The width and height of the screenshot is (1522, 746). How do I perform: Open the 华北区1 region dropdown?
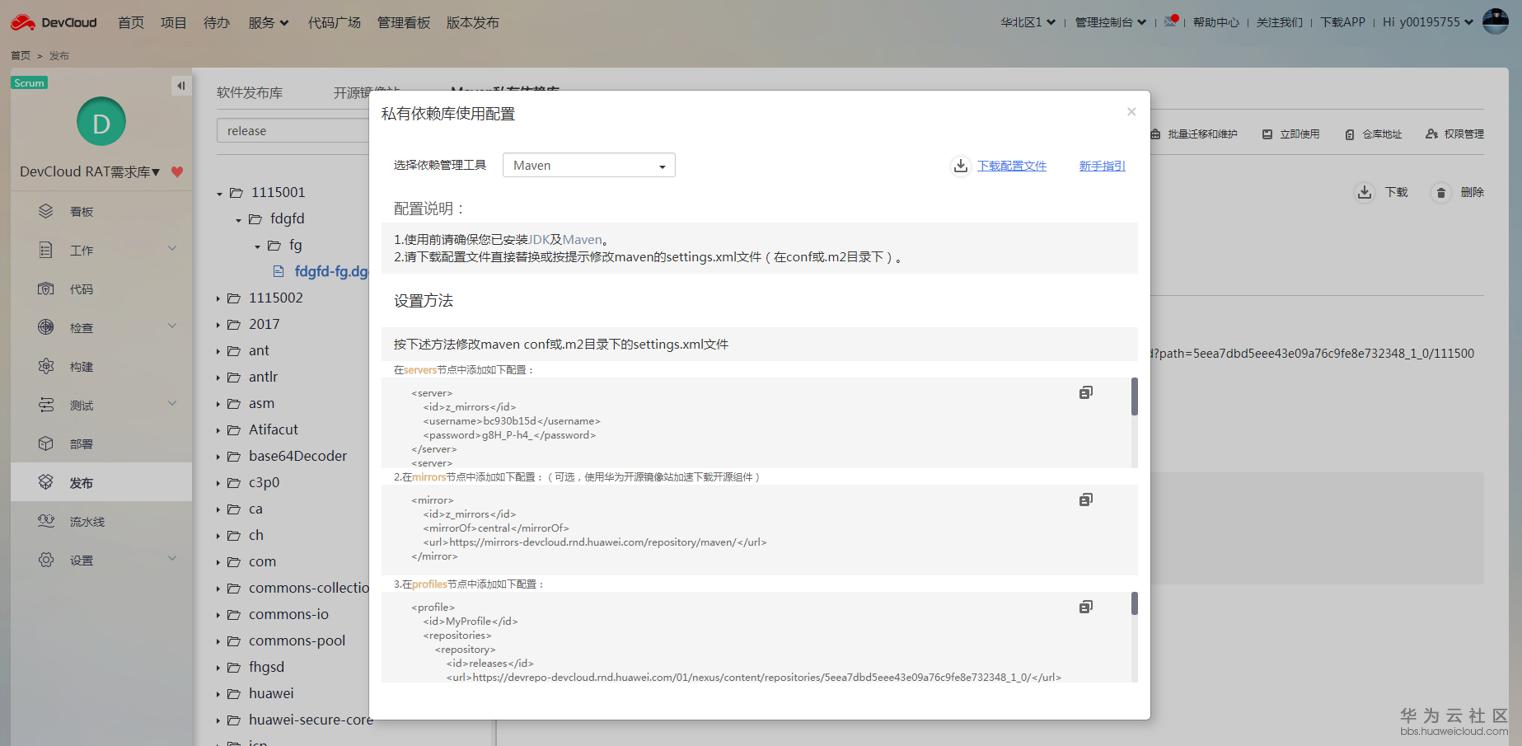click(1028, 21)
